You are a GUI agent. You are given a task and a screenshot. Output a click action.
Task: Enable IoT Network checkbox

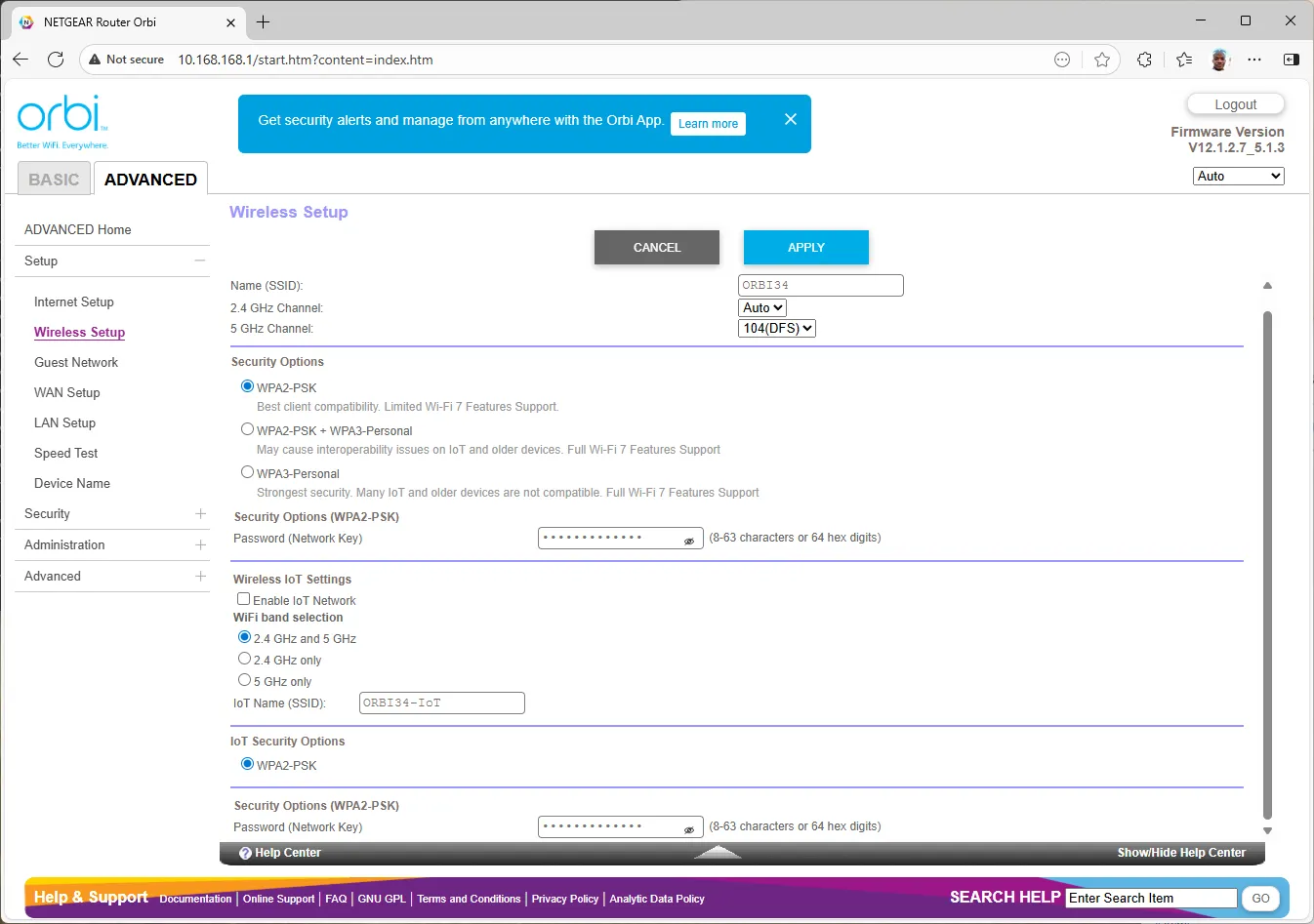coord(243,599)
